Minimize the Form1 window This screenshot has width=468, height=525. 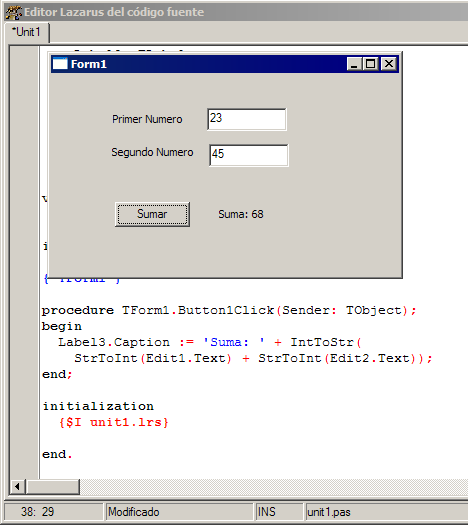coord(354,64)
